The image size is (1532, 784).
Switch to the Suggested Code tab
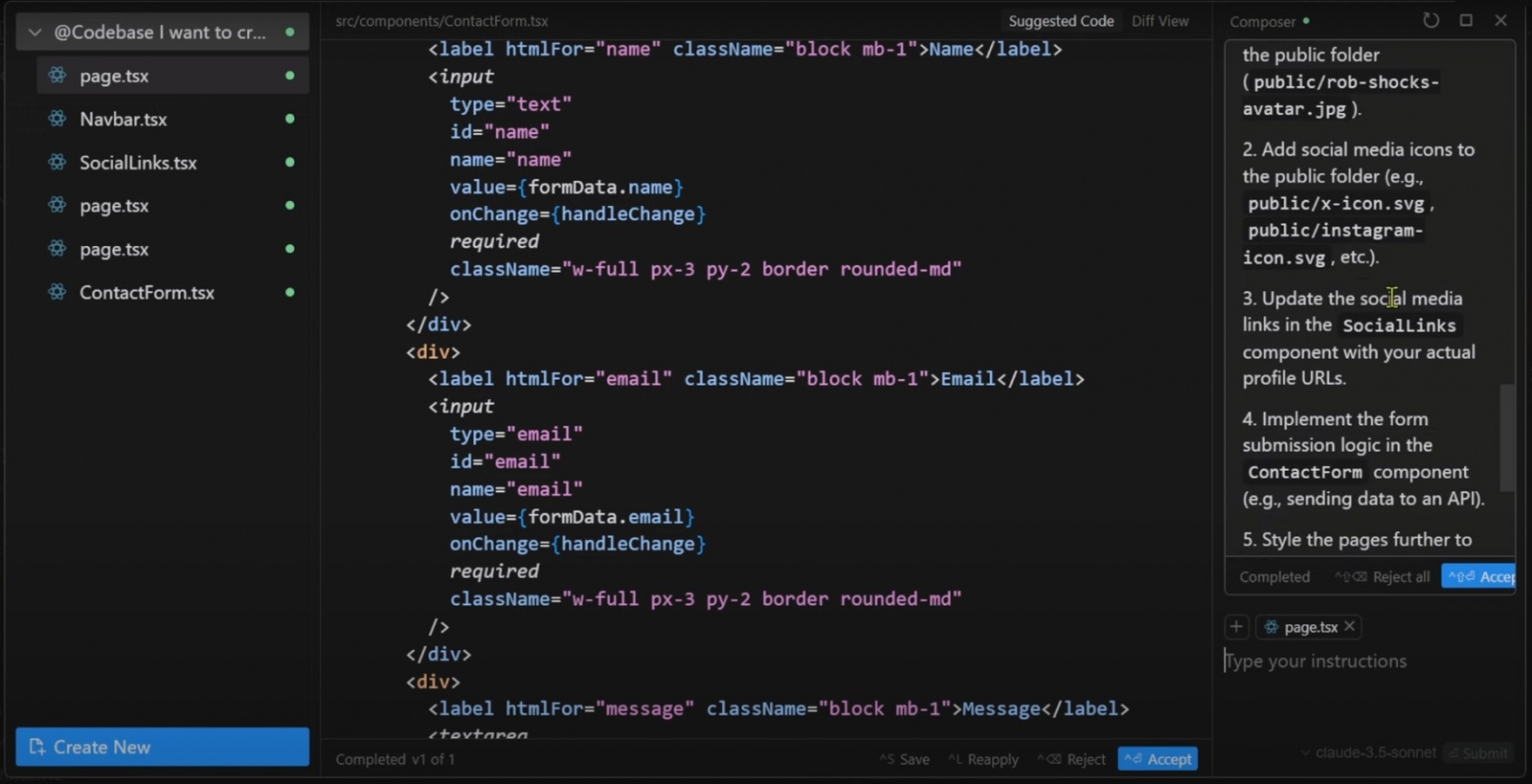click(1061, 21)
